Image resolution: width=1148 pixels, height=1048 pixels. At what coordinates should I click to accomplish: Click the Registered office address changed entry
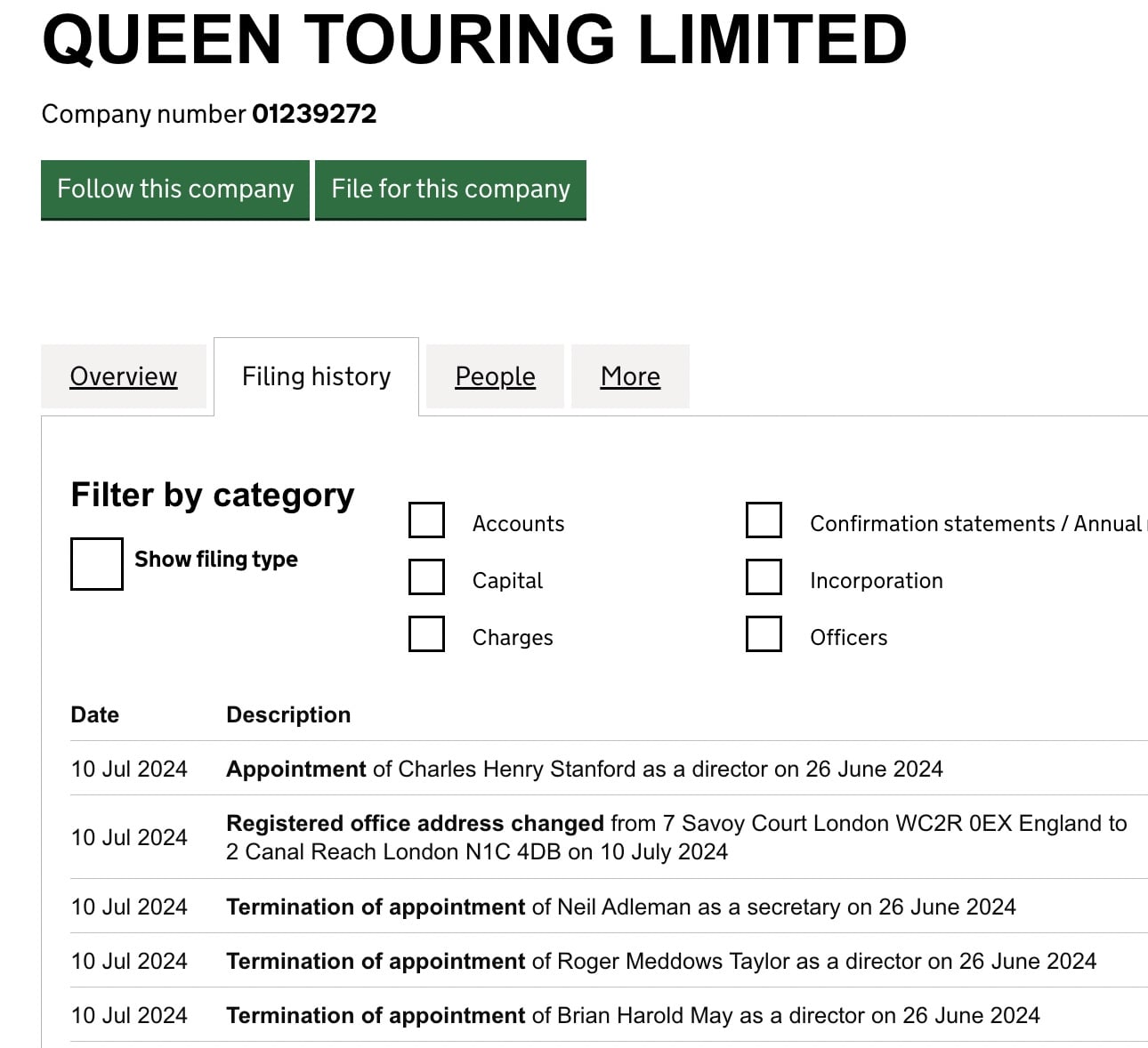click(x=676, y=837)
